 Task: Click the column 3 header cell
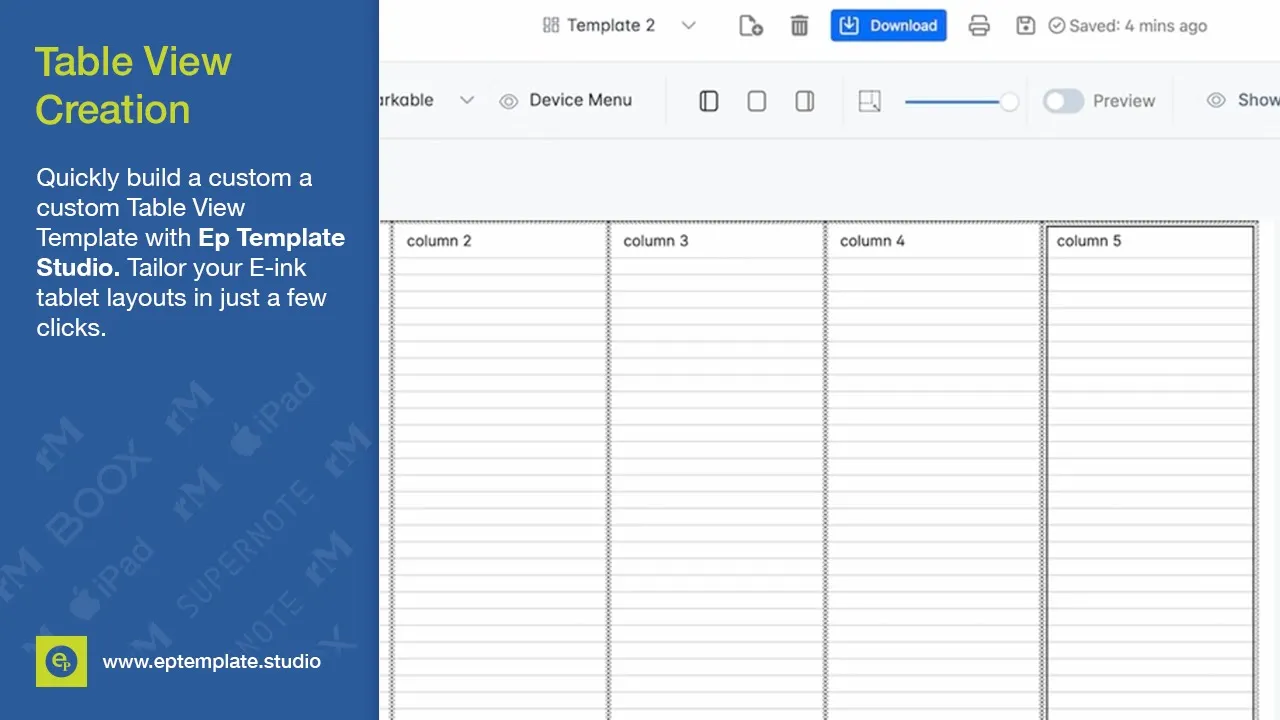tap(716, 241)
